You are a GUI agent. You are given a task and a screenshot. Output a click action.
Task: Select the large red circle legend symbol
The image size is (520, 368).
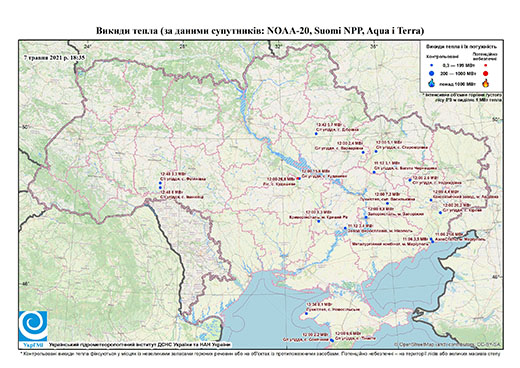(485, 73)
